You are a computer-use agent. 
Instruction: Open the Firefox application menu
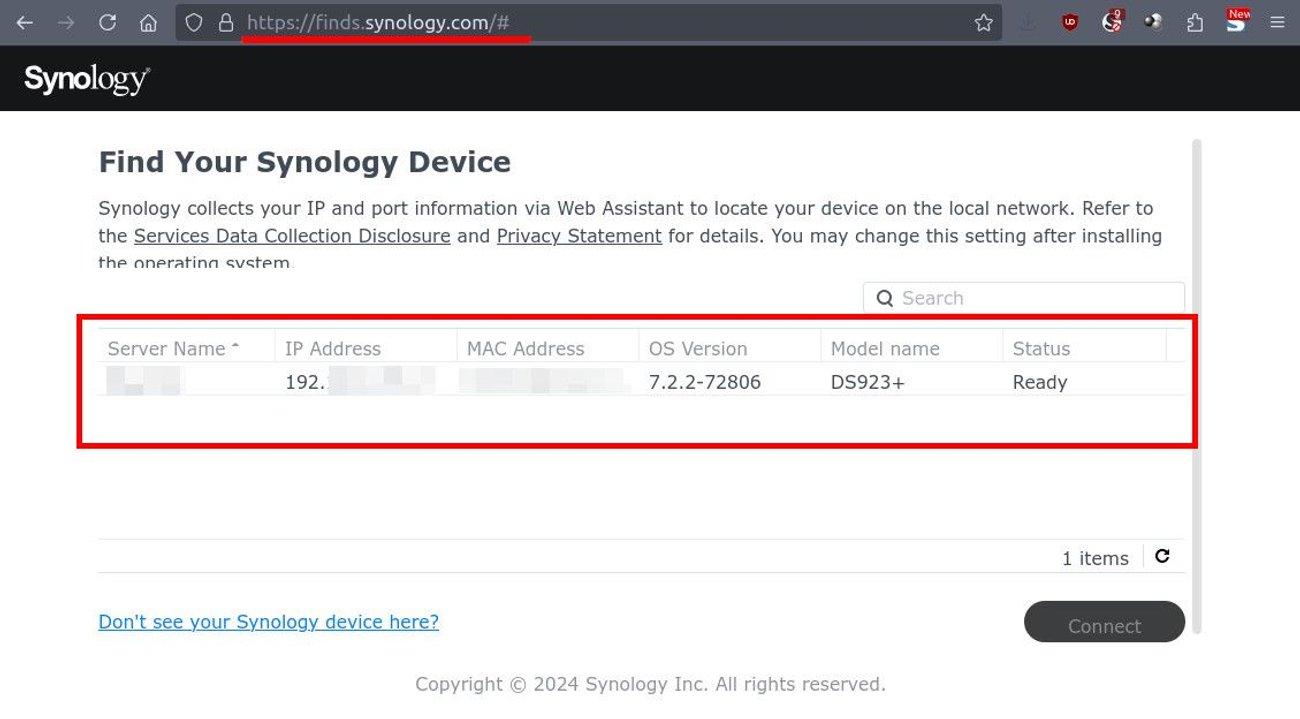click(1278, 22)
